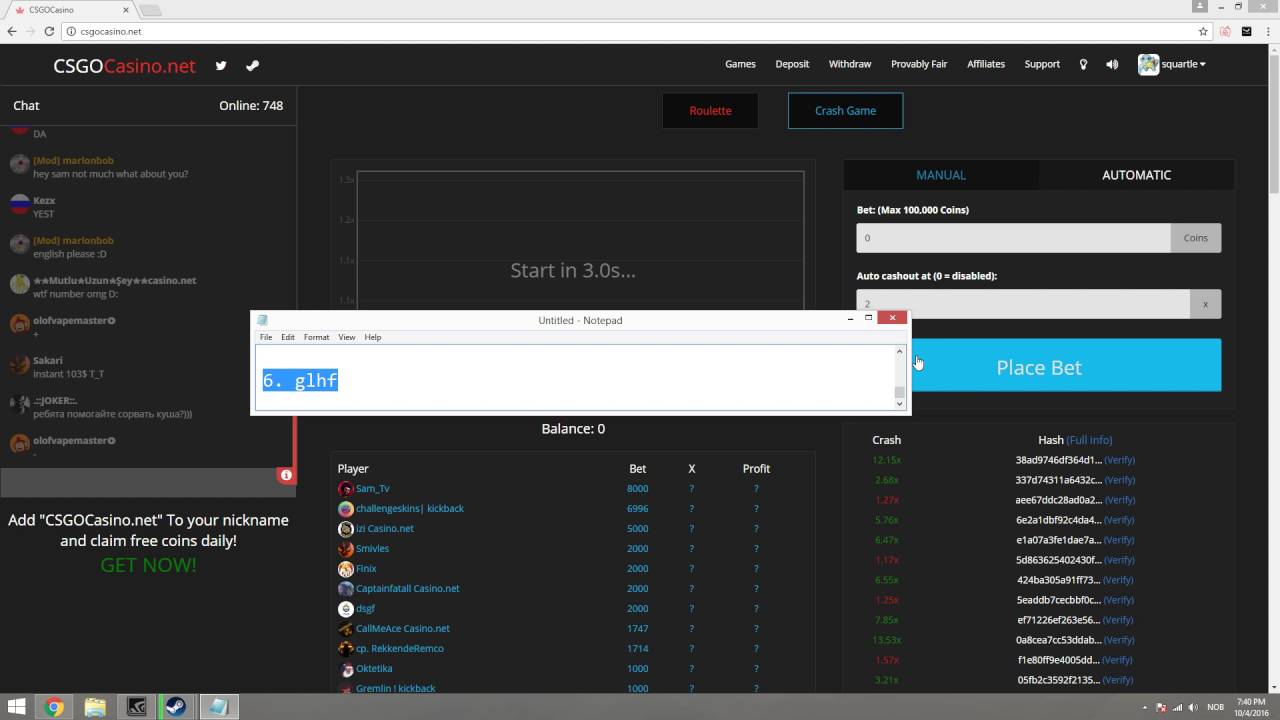Select the Crash Game button
The width and height of the screenshot is (1280, 720).
click(845, 111)
